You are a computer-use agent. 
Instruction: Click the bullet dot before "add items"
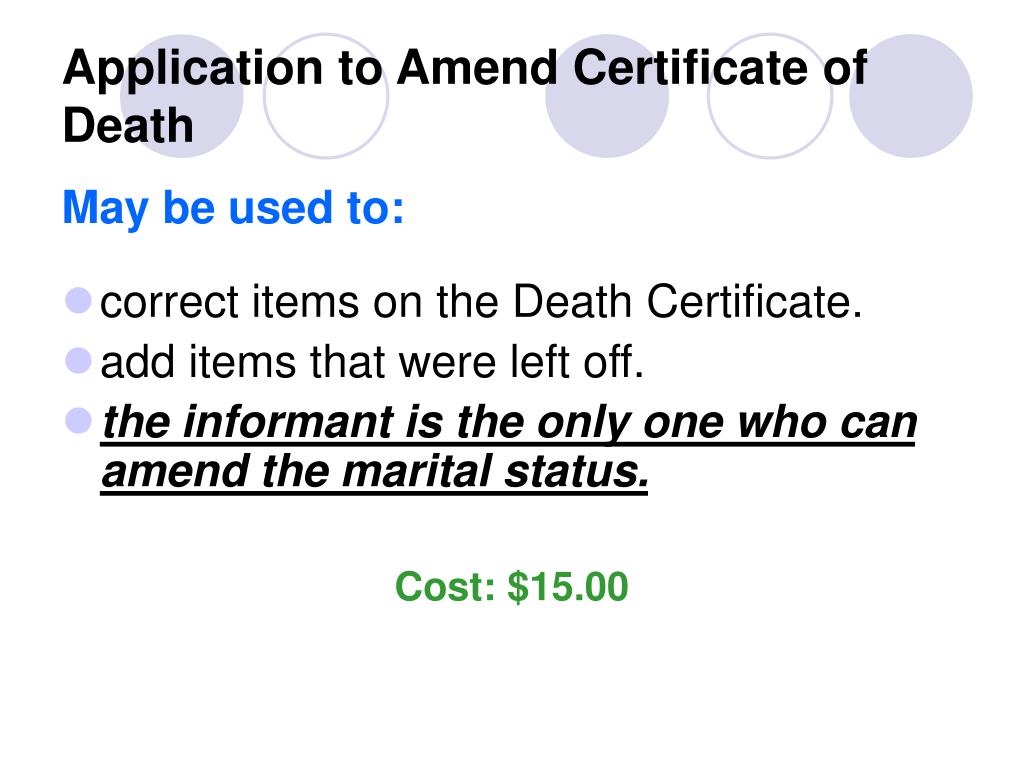click(x=78, y=360)
